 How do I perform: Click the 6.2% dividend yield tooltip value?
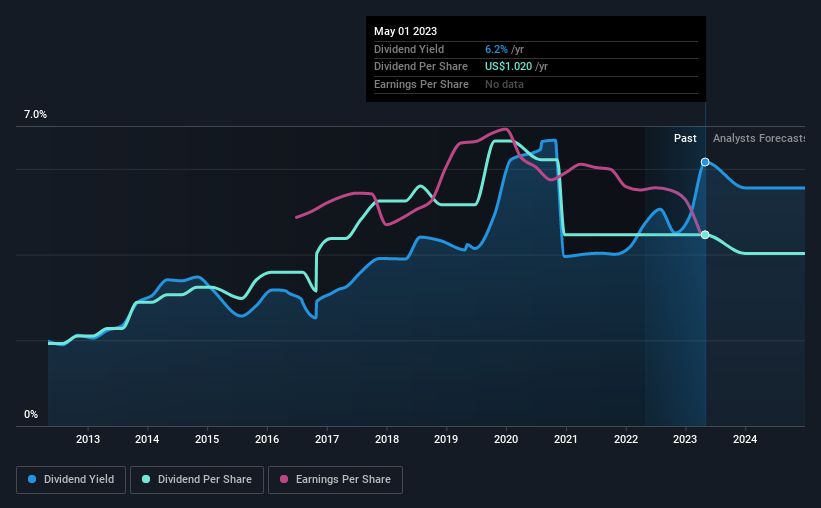[498, 49]
